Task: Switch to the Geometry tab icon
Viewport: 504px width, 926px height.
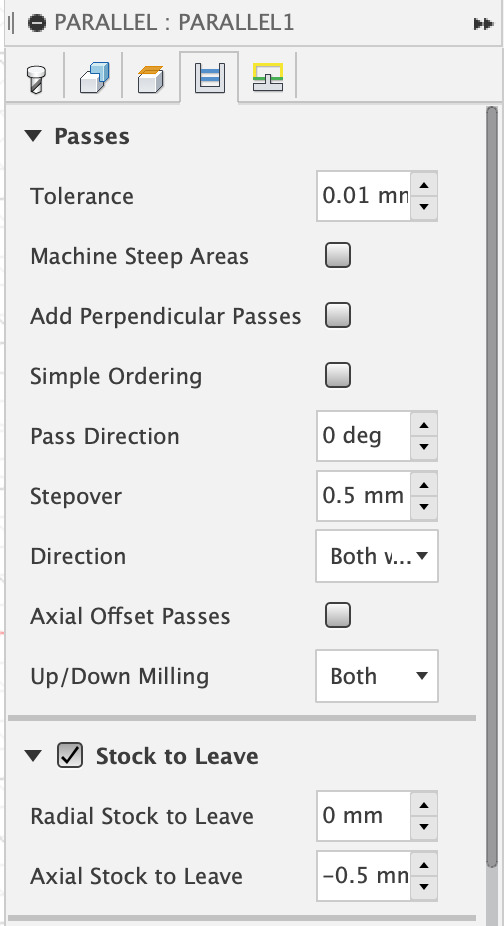Action: 94,77
